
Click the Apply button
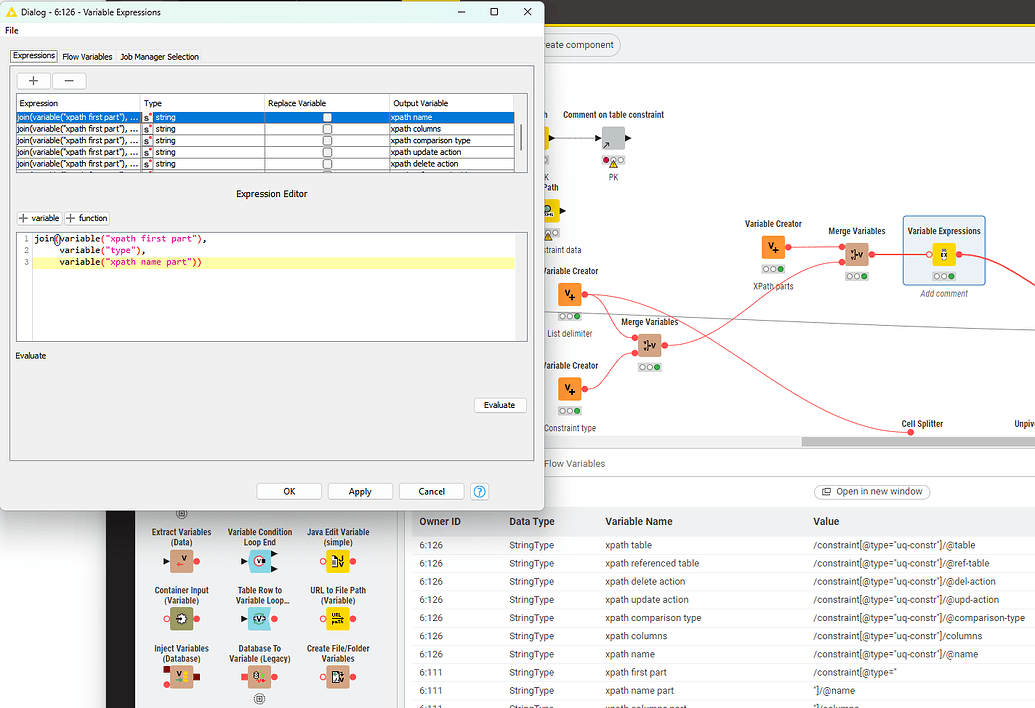360,492
